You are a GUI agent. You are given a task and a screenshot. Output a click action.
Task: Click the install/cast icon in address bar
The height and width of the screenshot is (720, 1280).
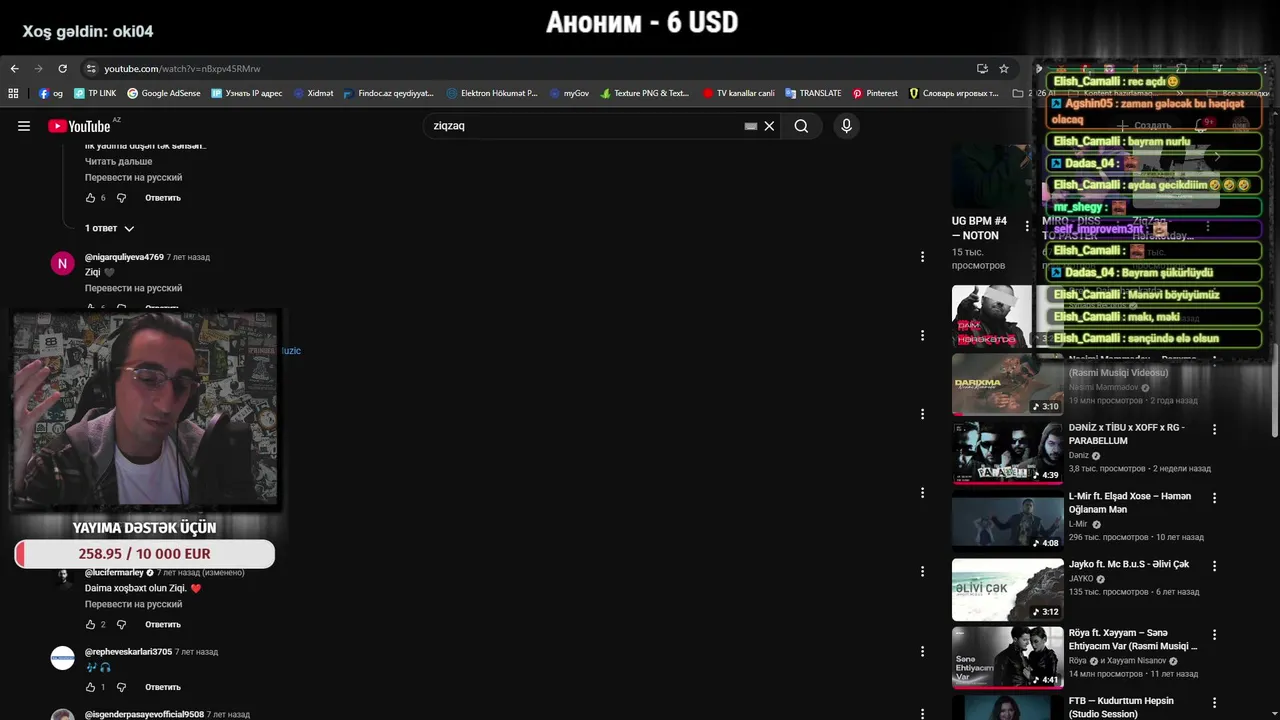982,69
